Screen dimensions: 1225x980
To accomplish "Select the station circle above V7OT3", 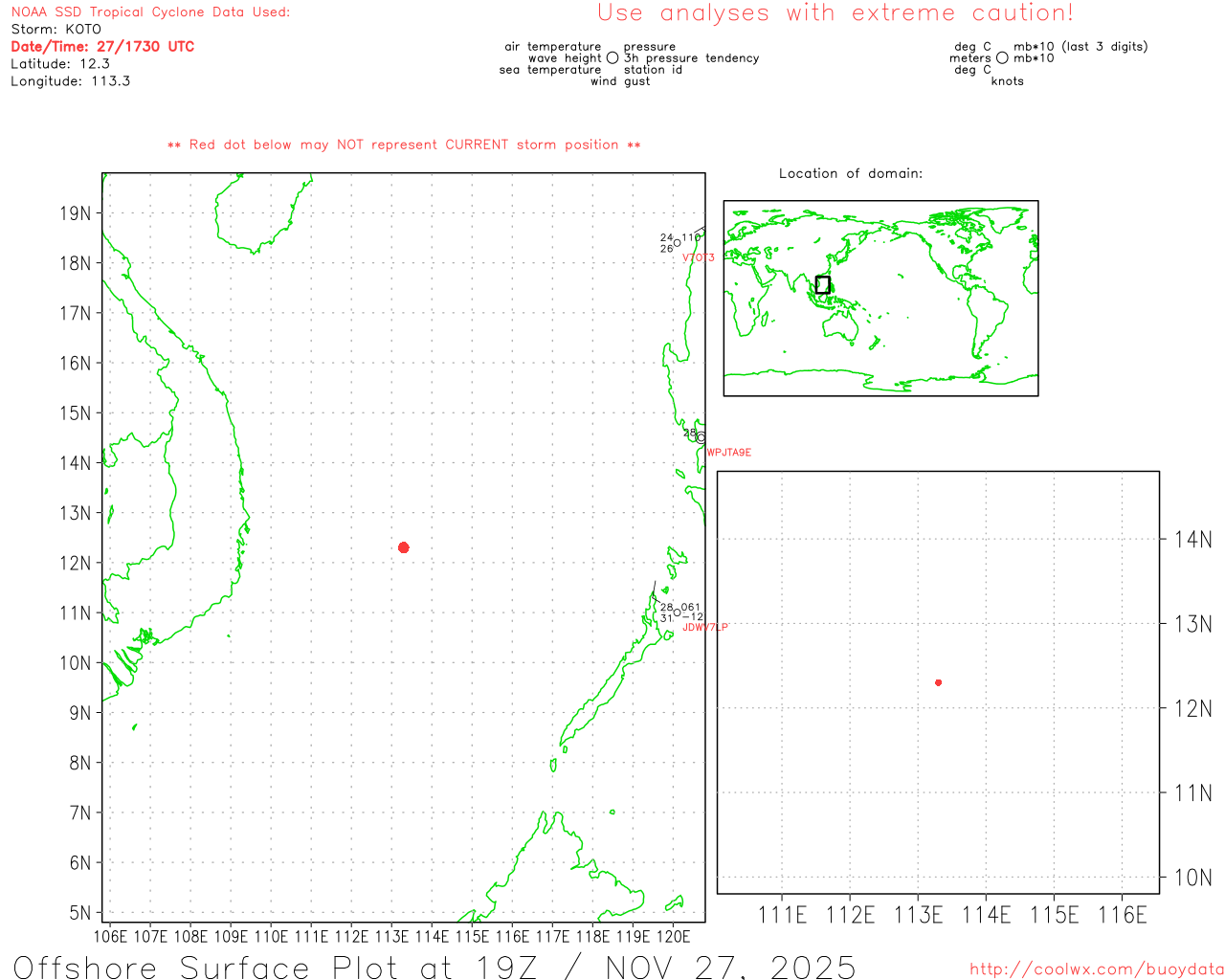I will (678, 243).
